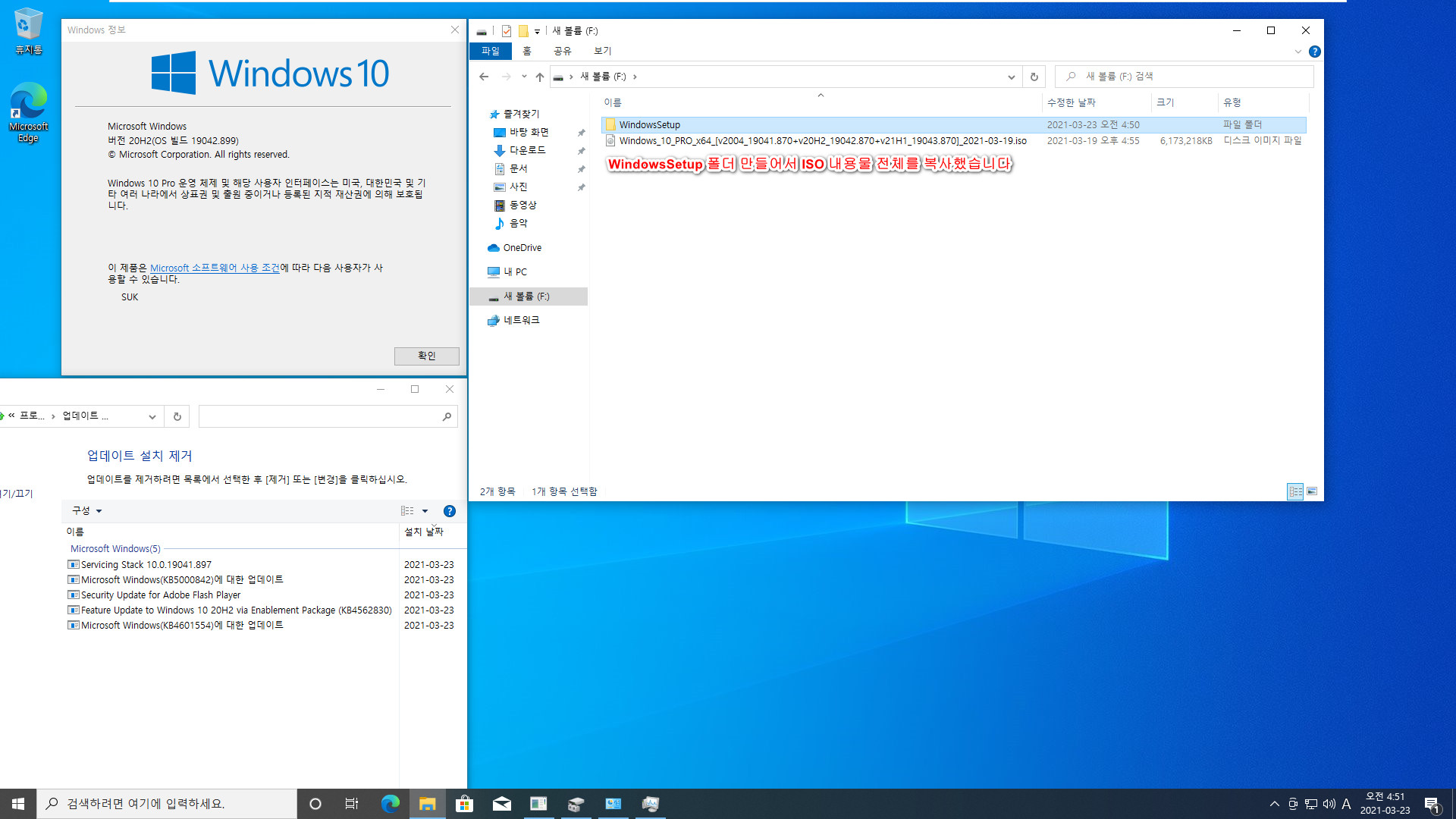Open the 구성 organize dropdown
This screenshot has height=819, width=1456.
86,511
